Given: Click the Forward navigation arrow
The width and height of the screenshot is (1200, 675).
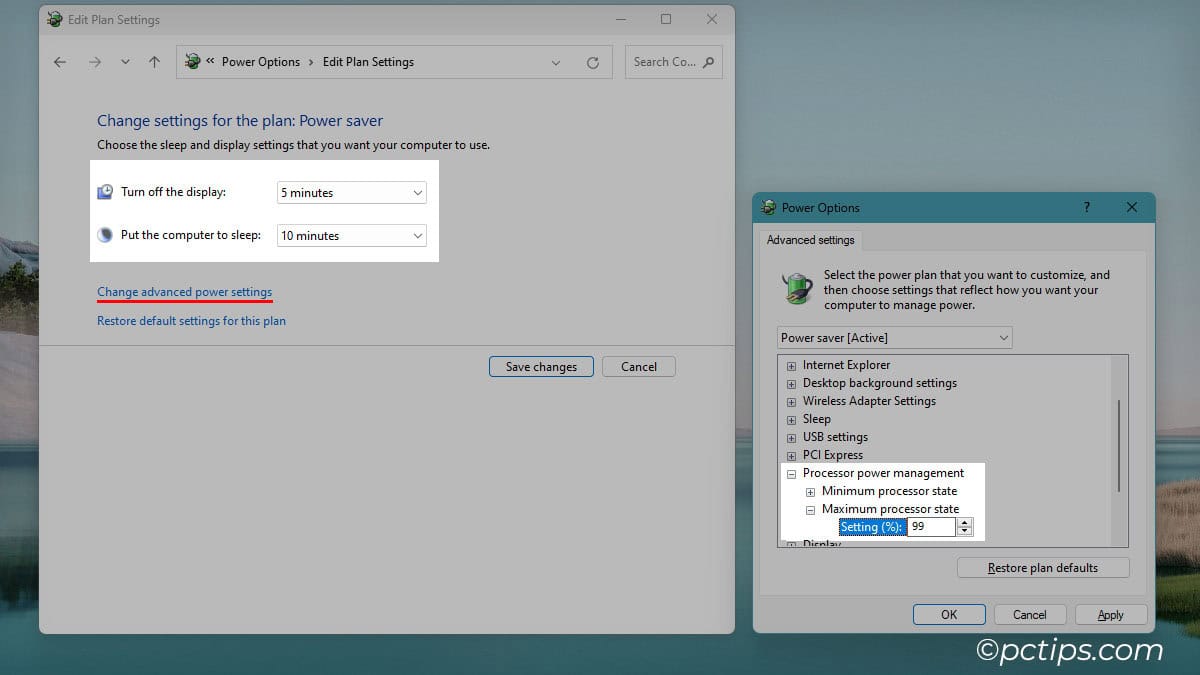Looking at the screenshot, I should [94, 61].
